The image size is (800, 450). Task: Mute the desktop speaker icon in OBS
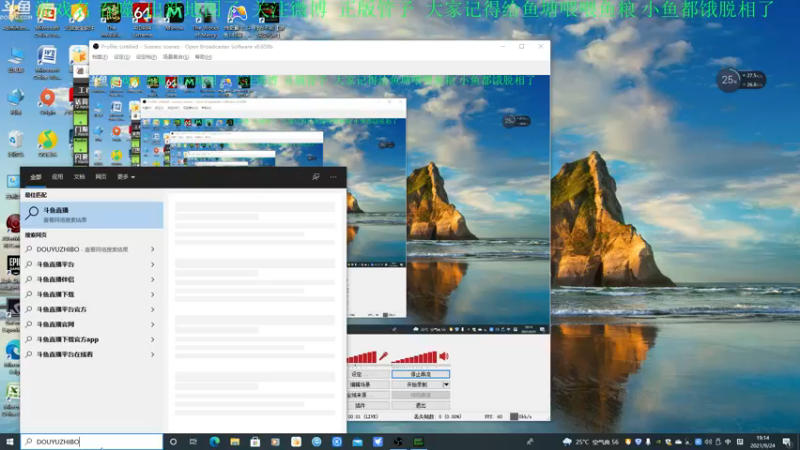[444, 356]
